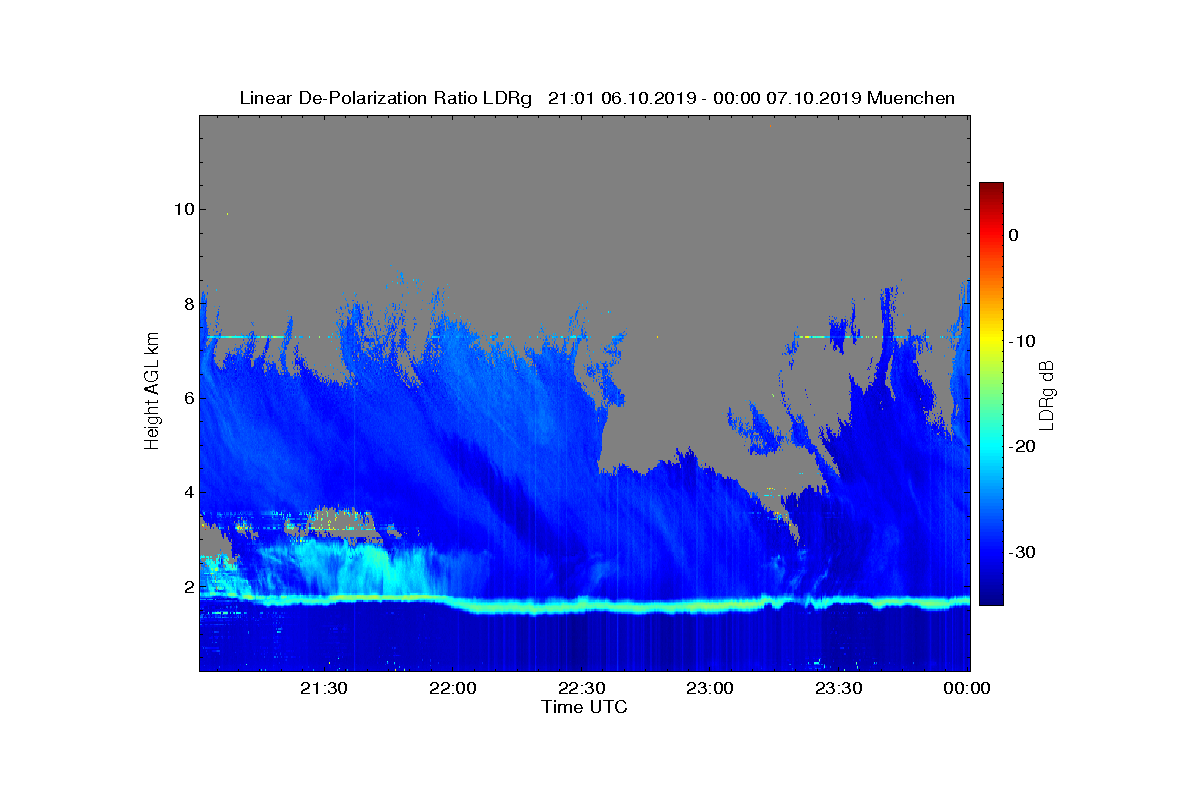
Task: Select the height label 4
Action: pos(187,492)
